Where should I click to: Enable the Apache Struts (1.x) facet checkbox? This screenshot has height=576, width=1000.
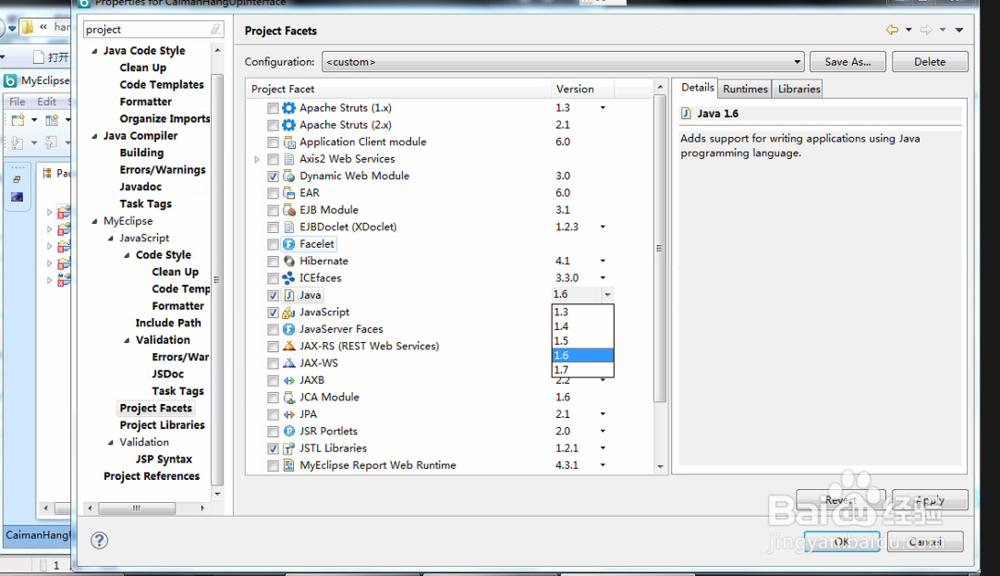[273, 108]
